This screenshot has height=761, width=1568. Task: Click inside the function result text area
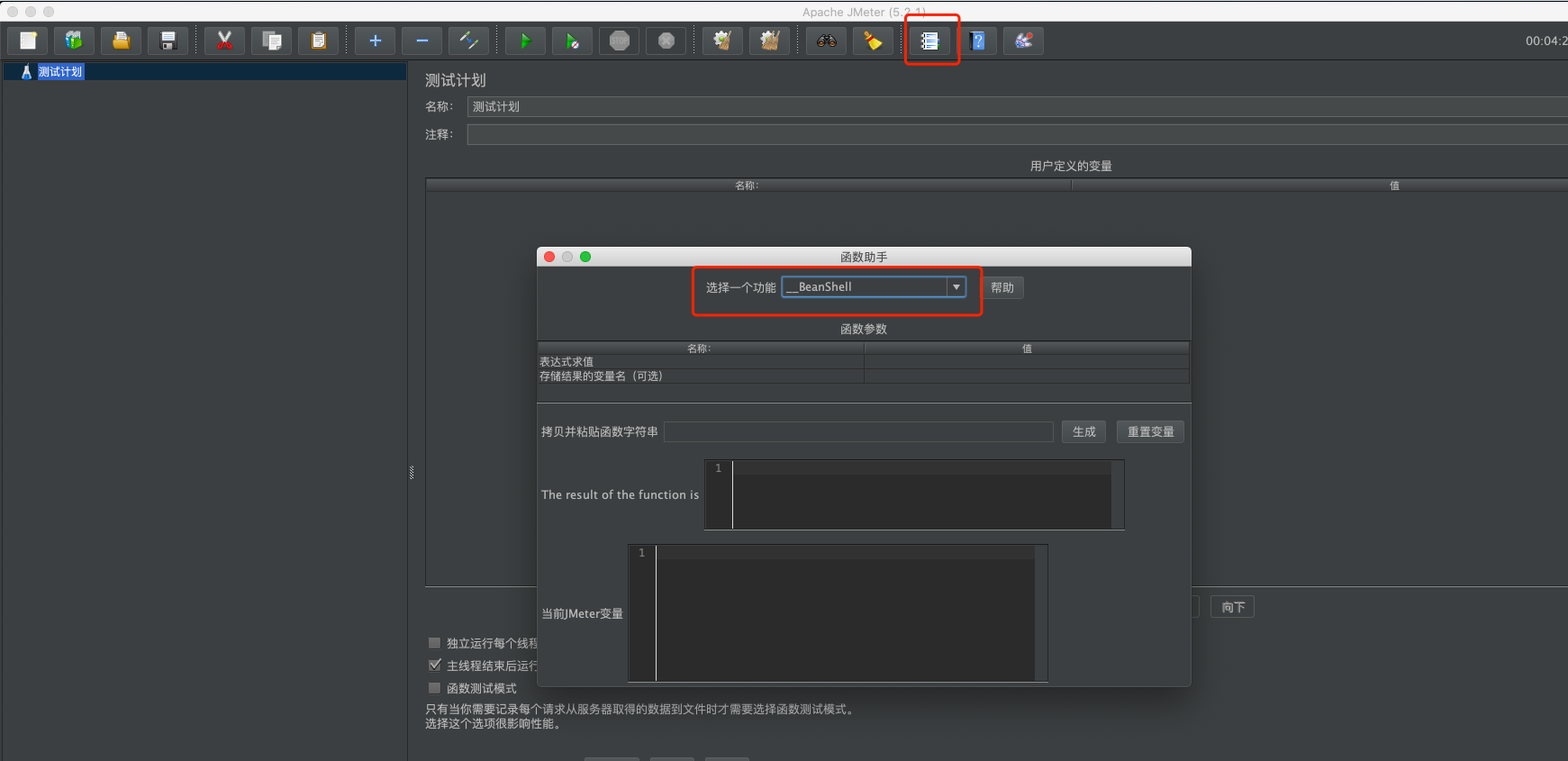(x=921, y=495)
